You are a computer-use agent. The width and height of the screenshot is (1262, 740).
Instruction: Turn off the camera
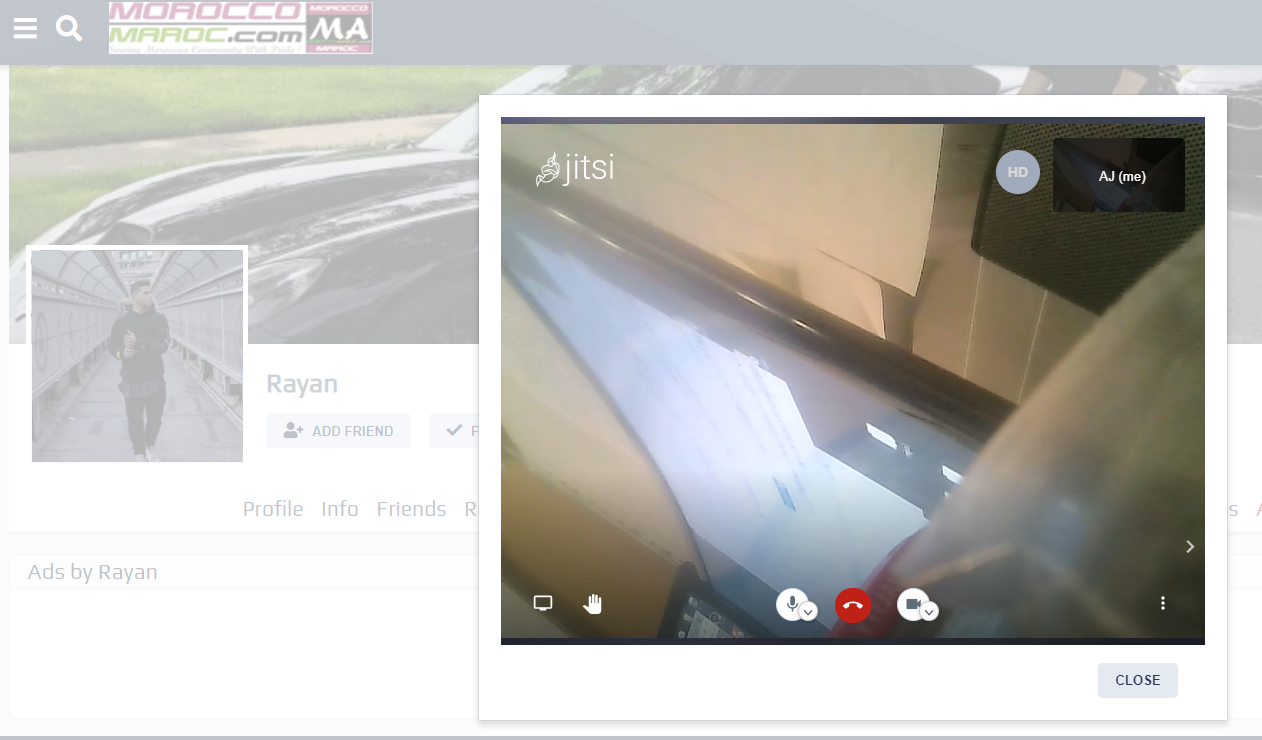tap(912, 603)
